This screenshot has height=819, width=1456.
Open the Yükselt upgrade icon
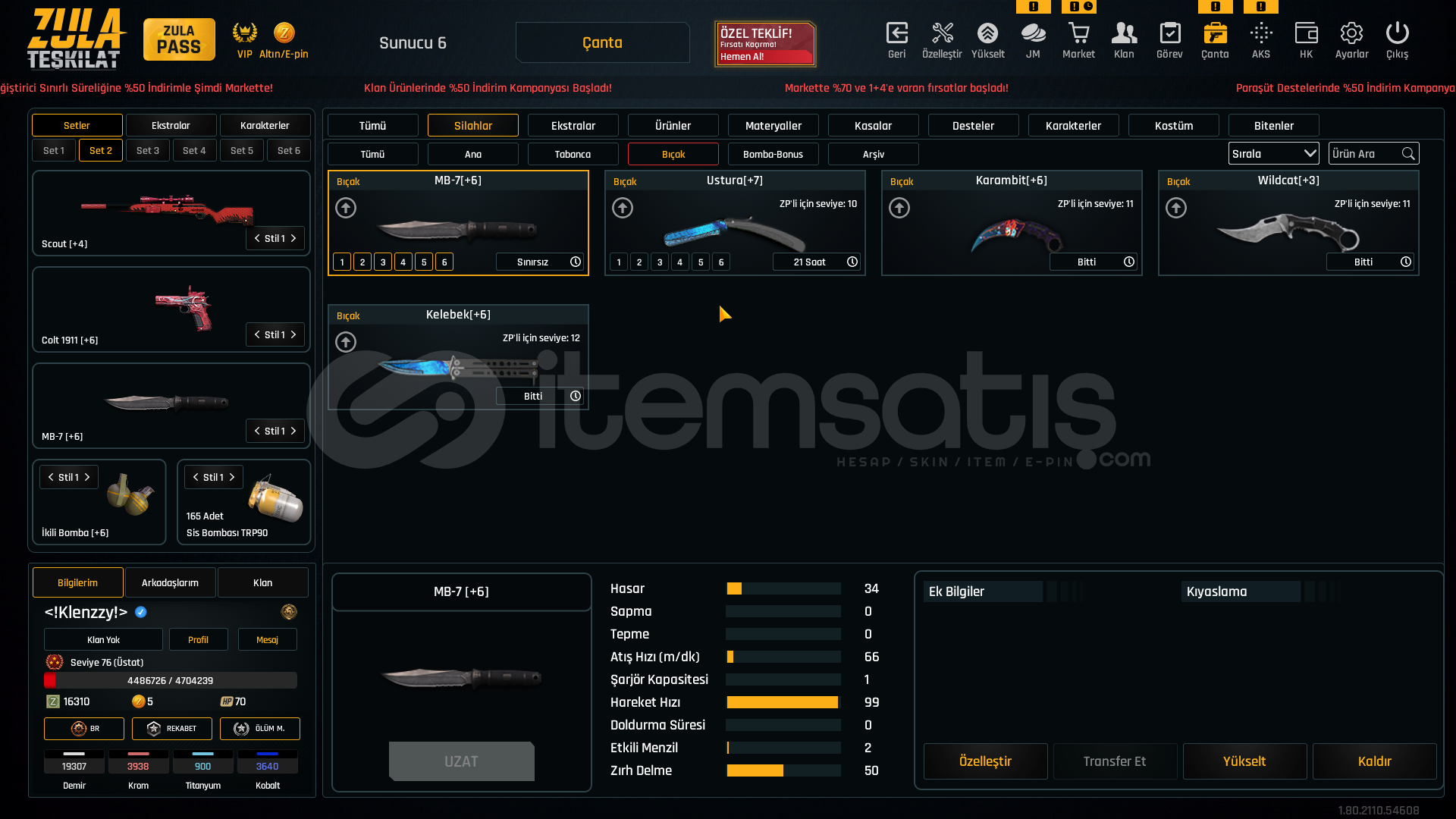point(987,34)
